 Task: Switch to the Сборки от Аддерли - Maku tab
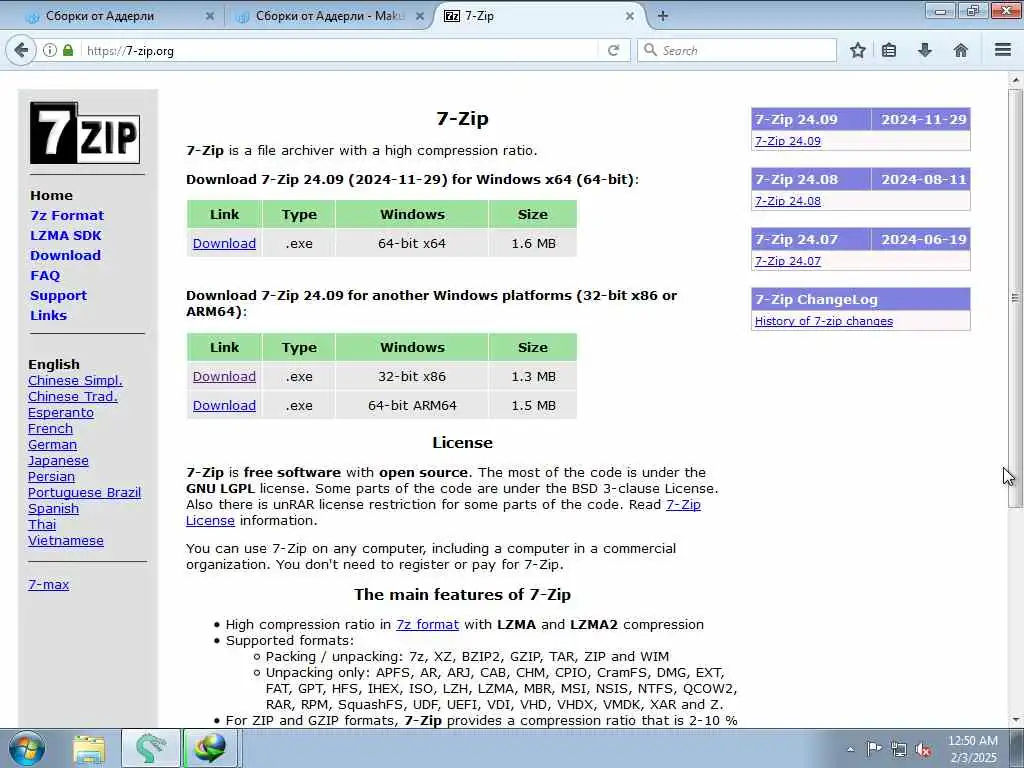pos(330,16)
